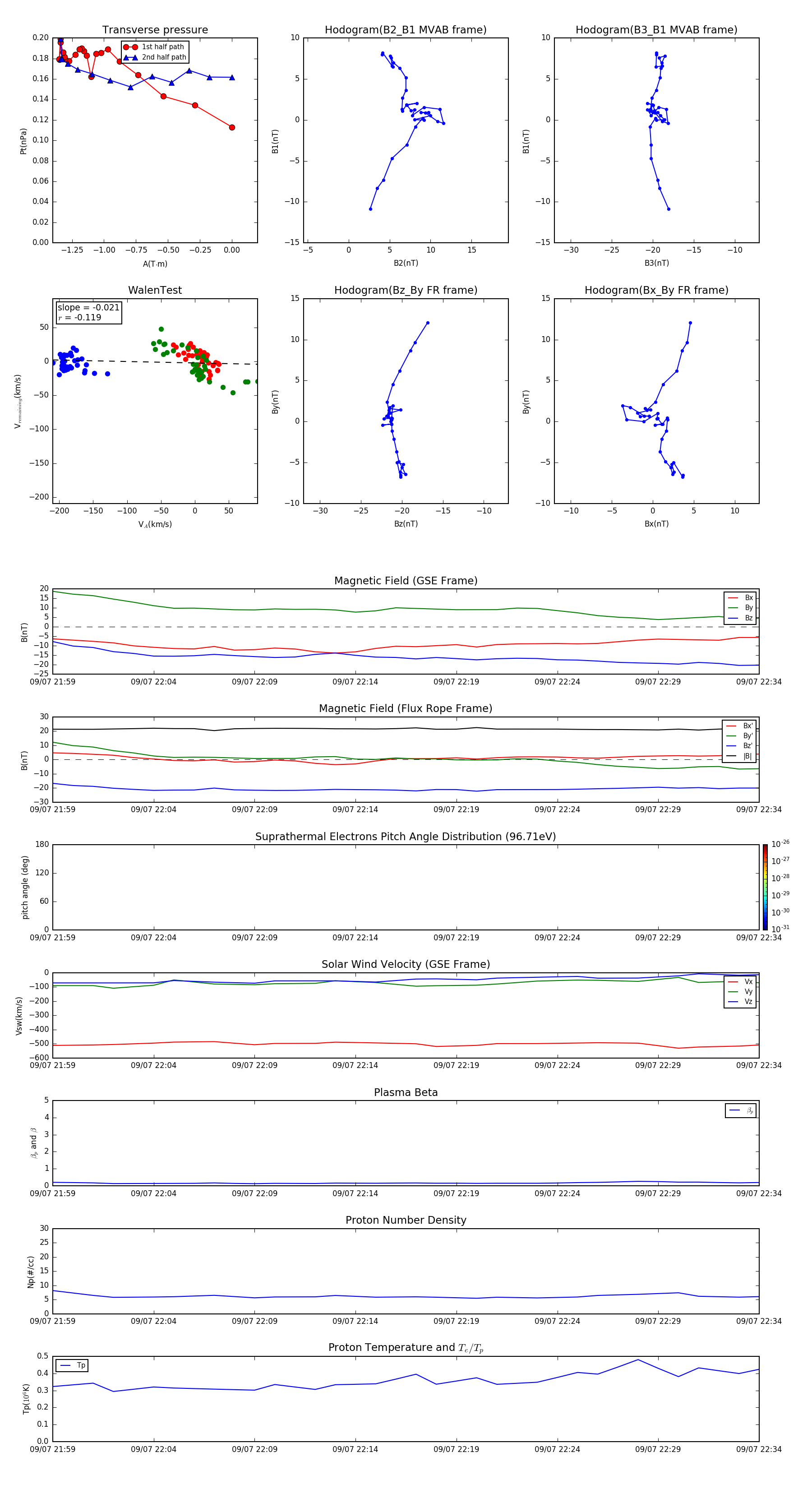The width and height of the screenshot is (812, 1489).
Task: Click the dashed fit line in WalenTest plot
Action: [x=155, y=362]
